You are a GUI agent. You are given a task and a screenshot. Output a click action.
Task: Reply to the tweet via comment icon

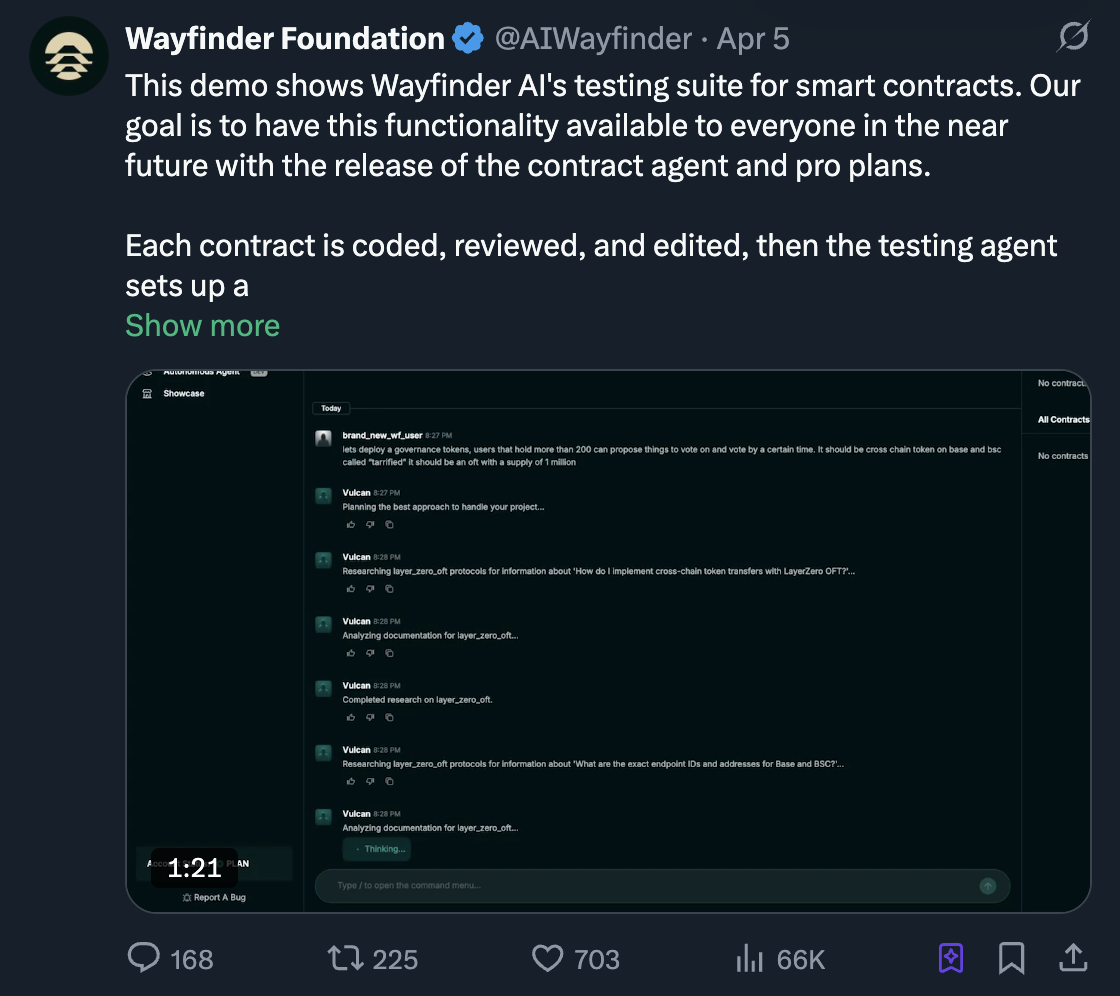pyautogui.click(x=144, y=959)
